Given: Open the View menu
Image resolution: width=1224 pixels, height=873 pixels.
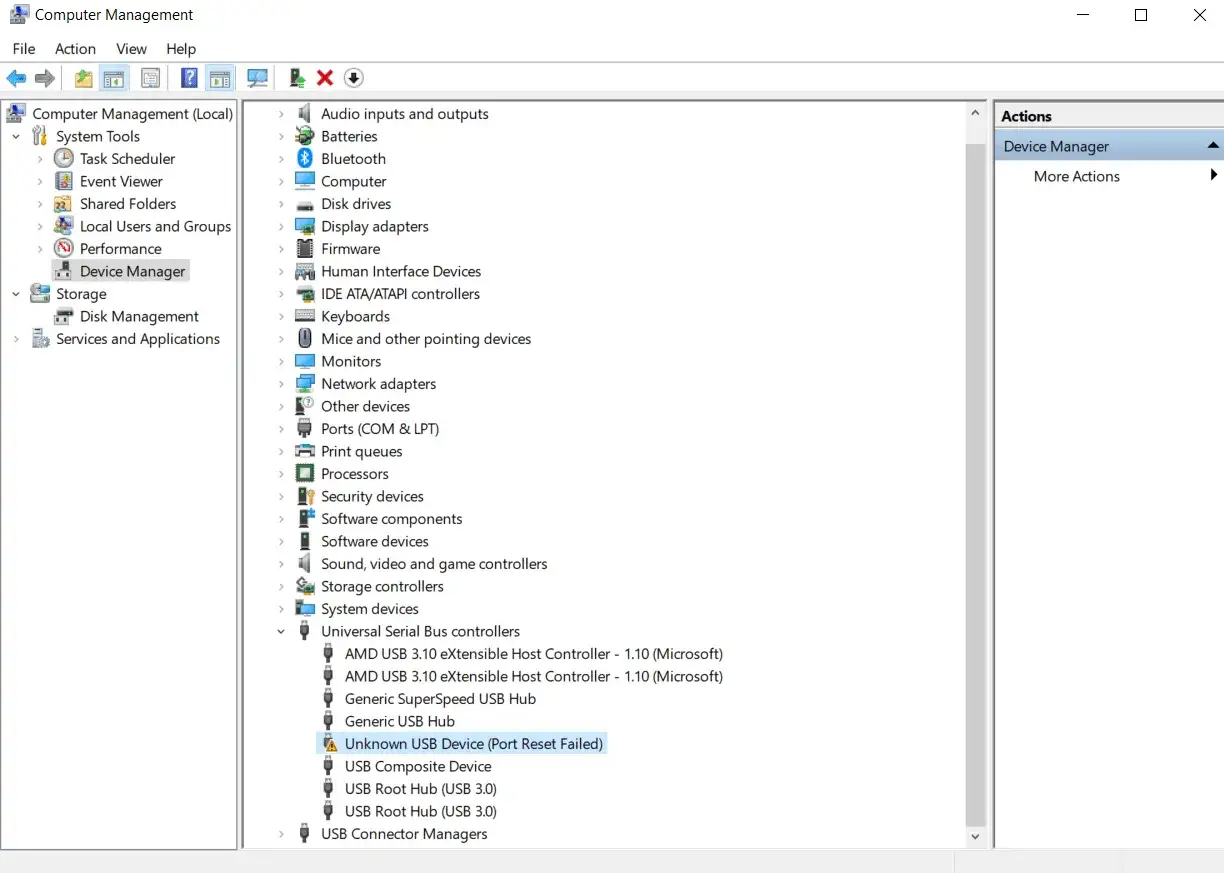Looking at the screenshot, I should [131, 49].
